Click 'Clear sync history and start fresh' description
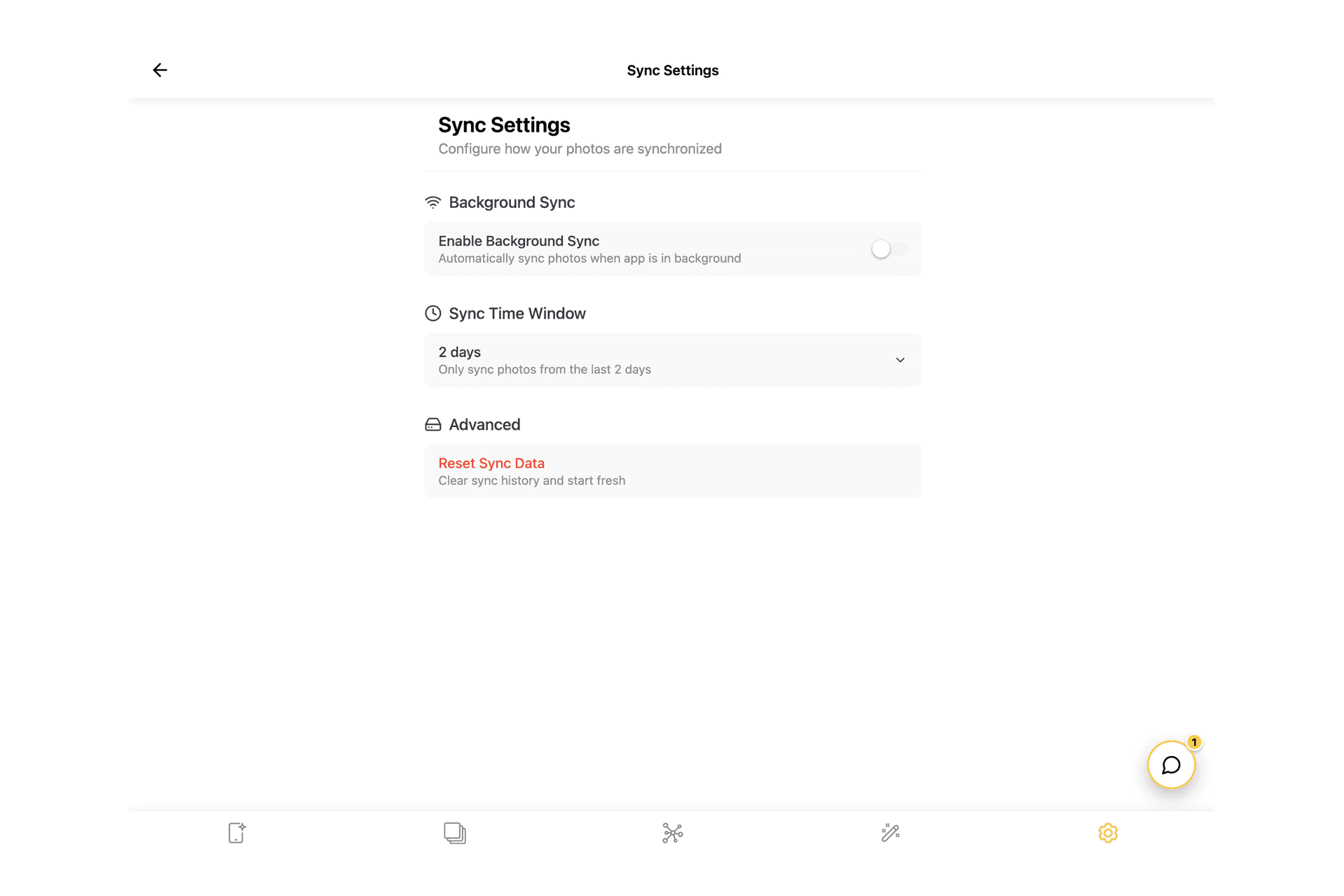This screenshot has height=896, width=1344. (x=531, y=481)
